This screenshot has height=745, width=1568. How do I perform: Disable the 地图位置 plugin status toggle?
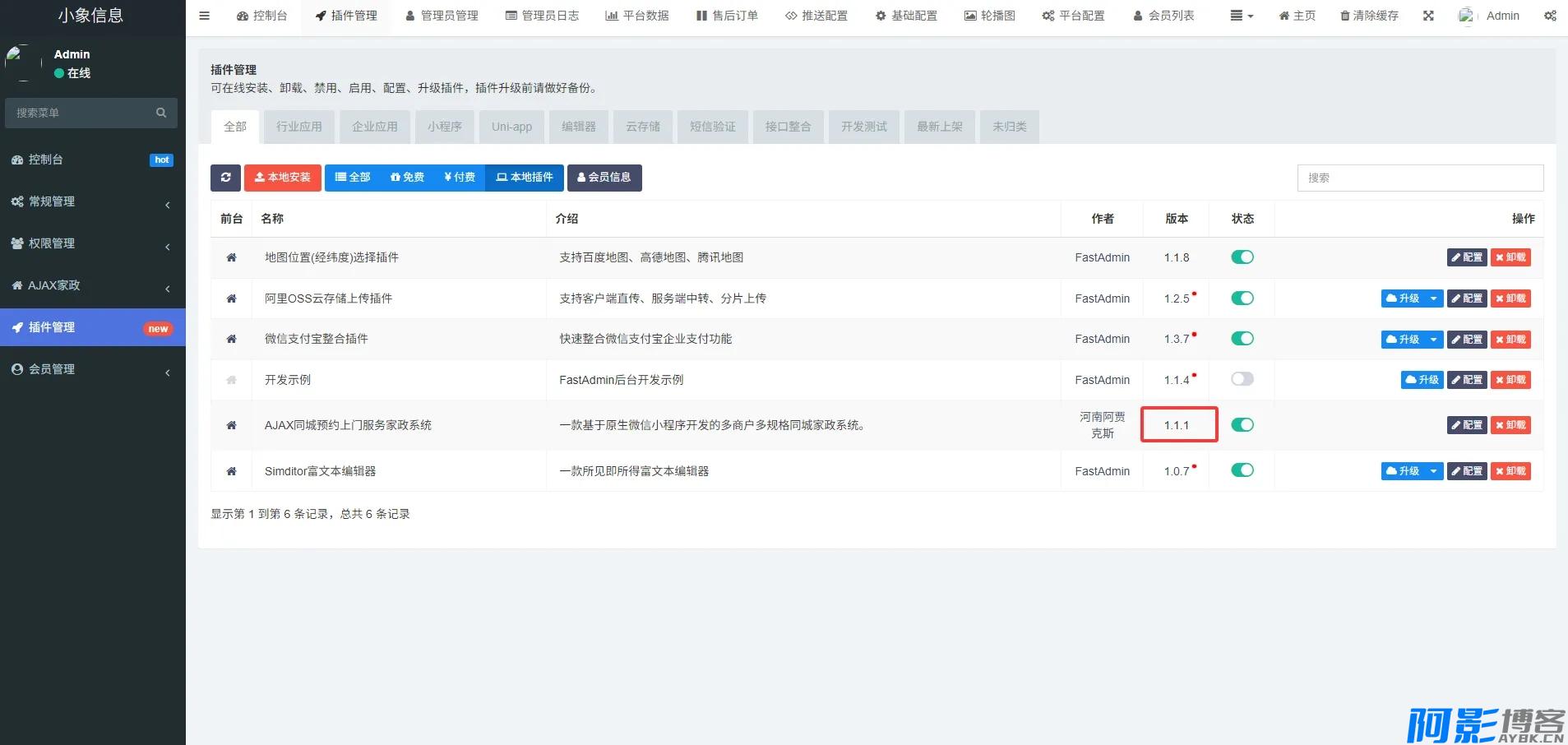click(1242, 257)
